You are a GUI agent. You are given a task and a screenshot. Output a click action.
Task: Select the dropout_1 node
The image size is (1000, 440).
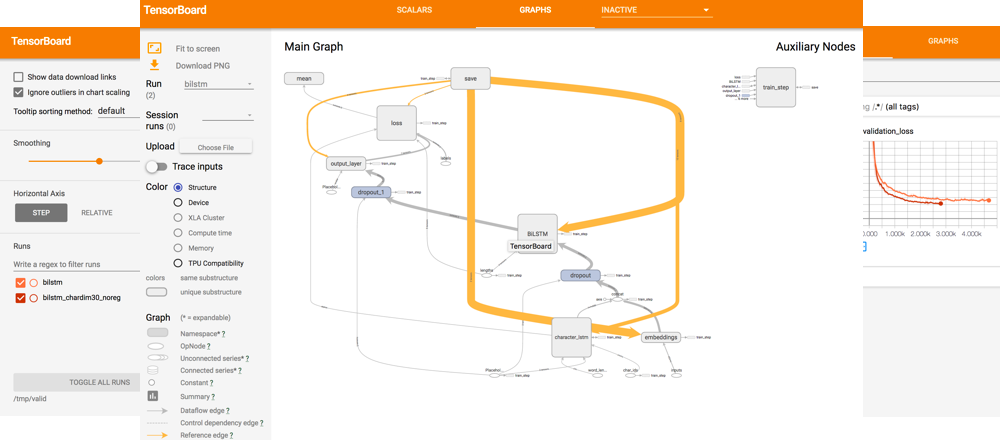click(371, 191)
